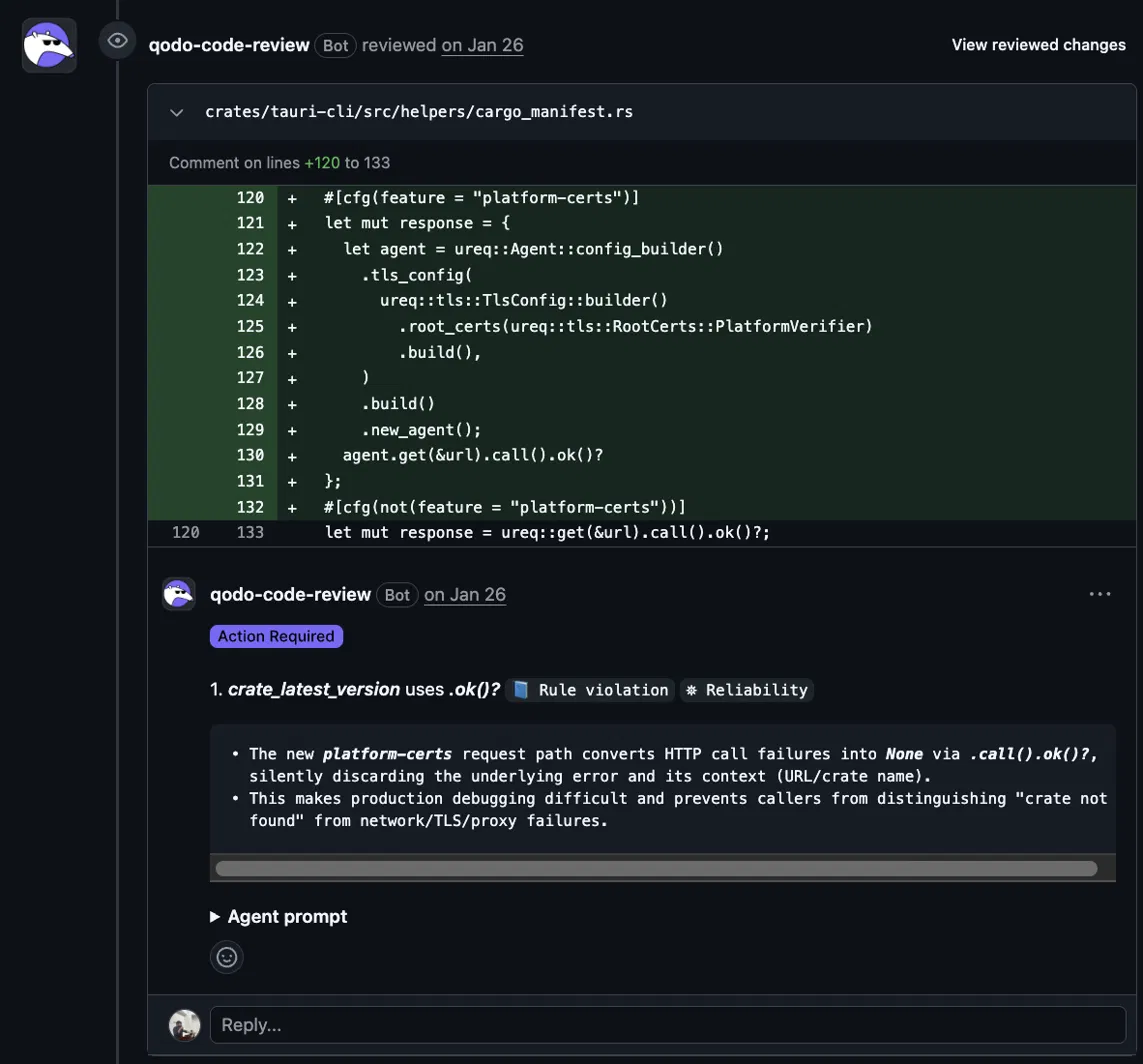Click the horizontal scrollbar under comment text
The image size is (1143, 1064).
pyautogui.click(x=656, y=868)
